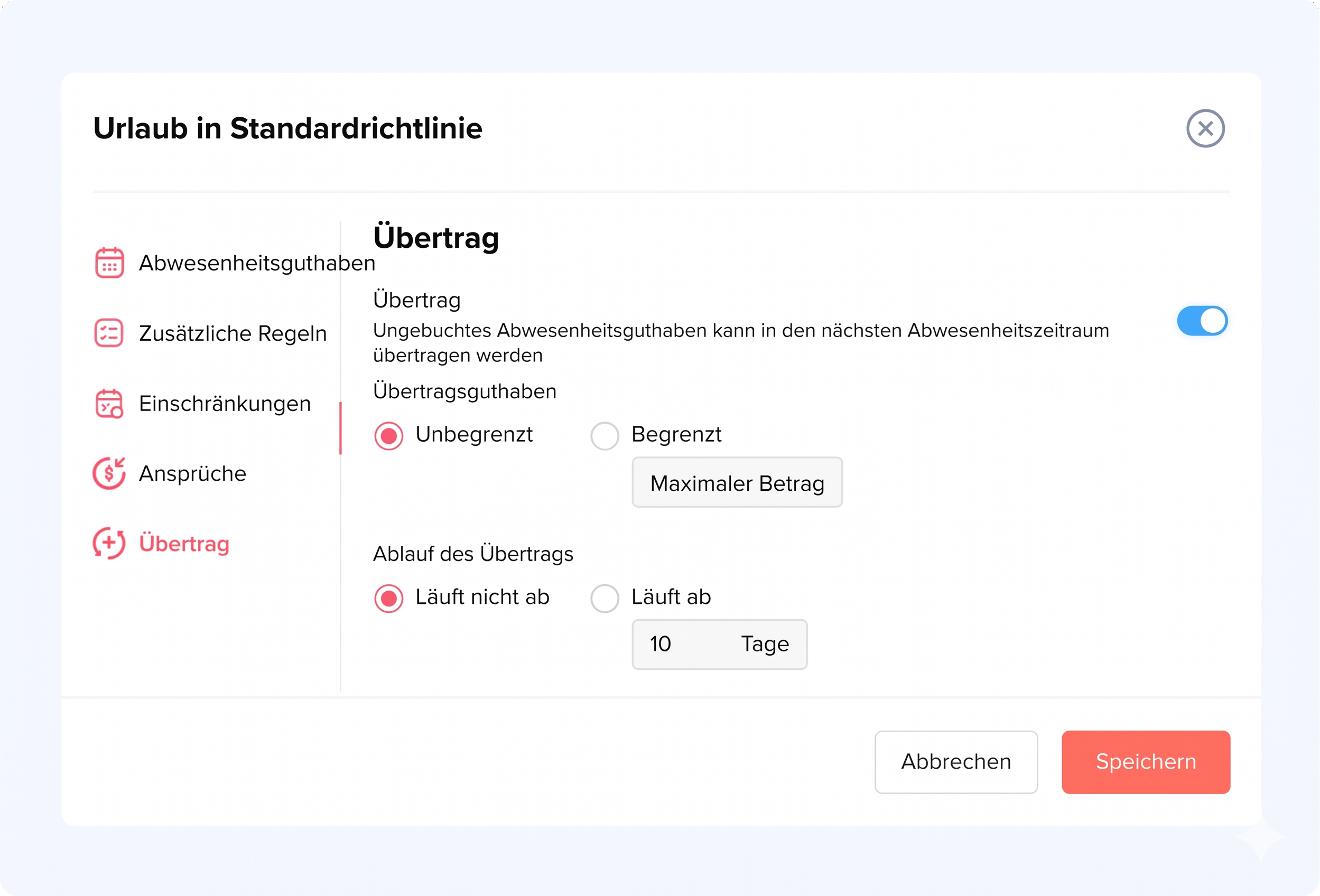Click the Übertrag plus-circle icon
Image resolution: width=1320 pixels, height=896 pixels.
pos(109,544)
